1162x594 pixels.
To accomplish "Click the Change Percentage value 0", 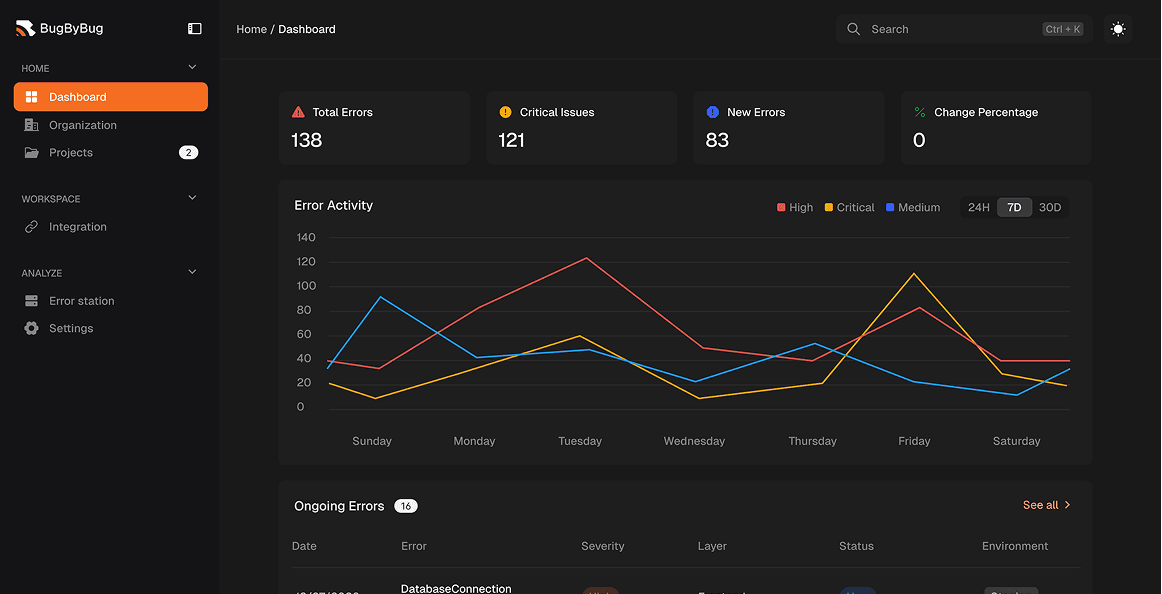I will click(x=919, y=140).
